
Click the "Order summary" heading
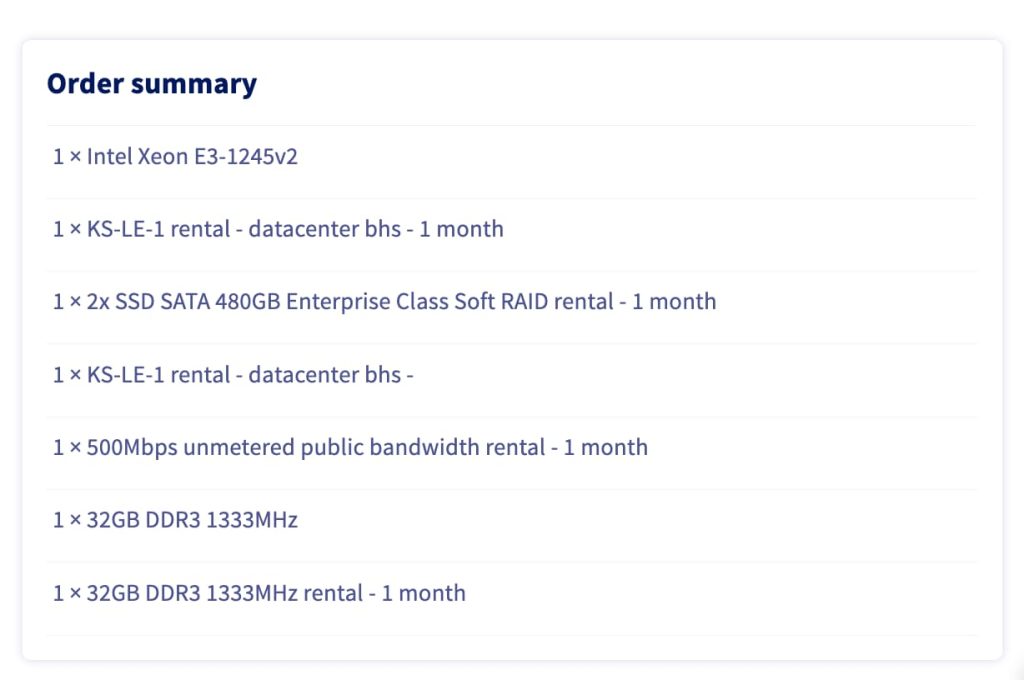151,84
